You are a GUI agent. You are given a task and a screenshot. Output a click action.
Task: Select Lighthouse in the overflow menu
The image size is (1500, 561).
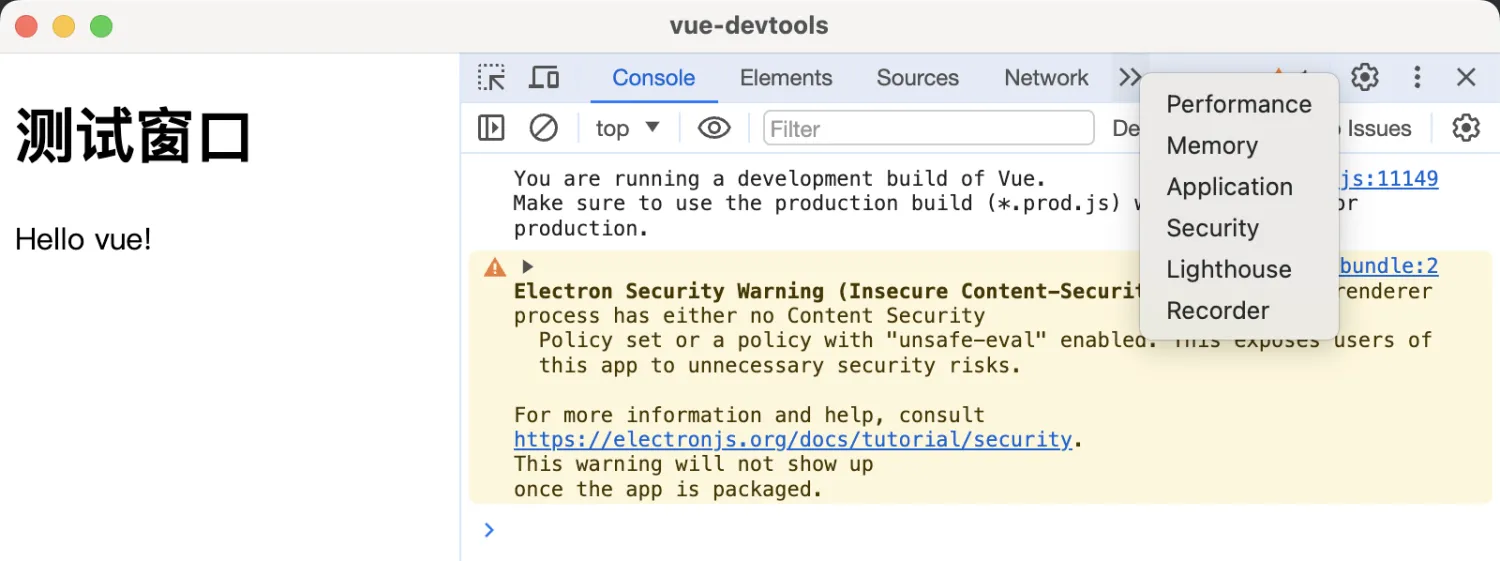tap(1228, 270)
